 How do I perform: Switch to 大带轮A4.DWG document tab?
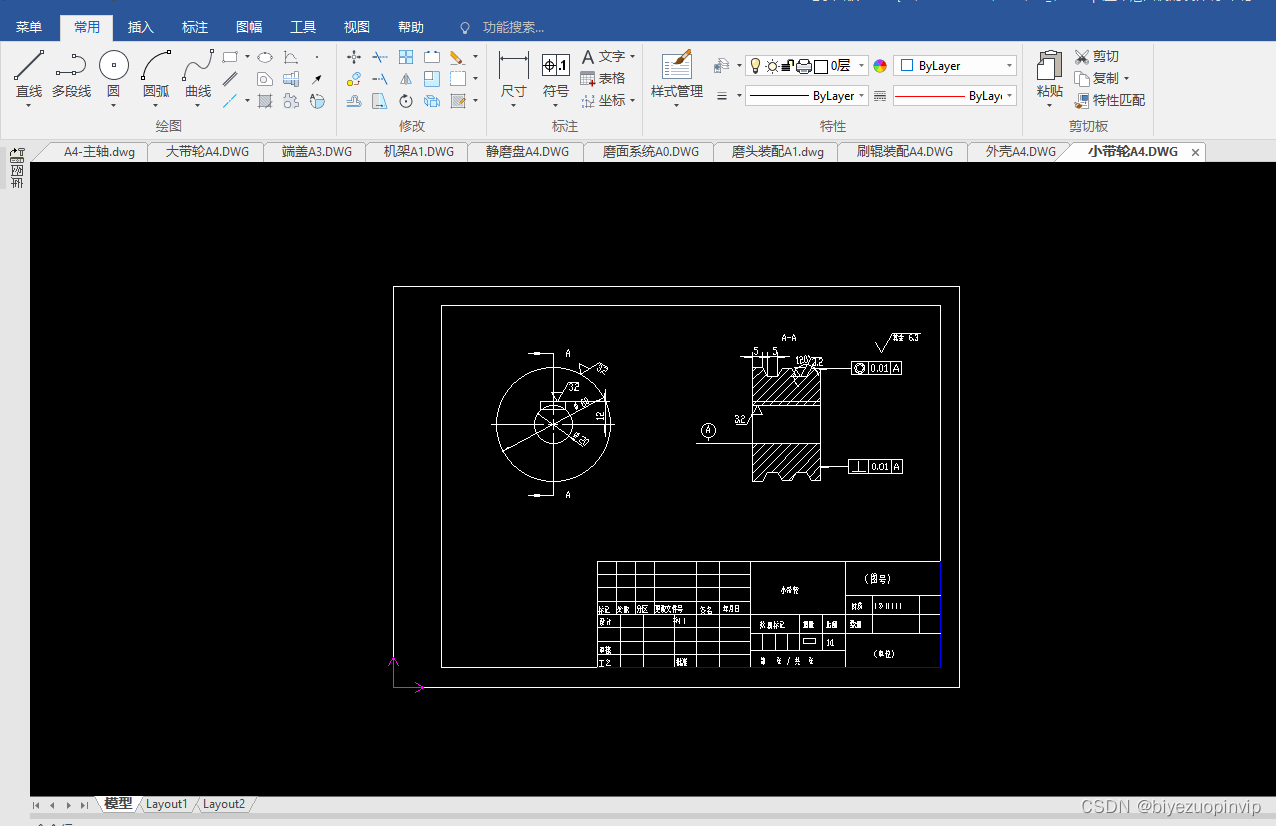click(207, 152)
